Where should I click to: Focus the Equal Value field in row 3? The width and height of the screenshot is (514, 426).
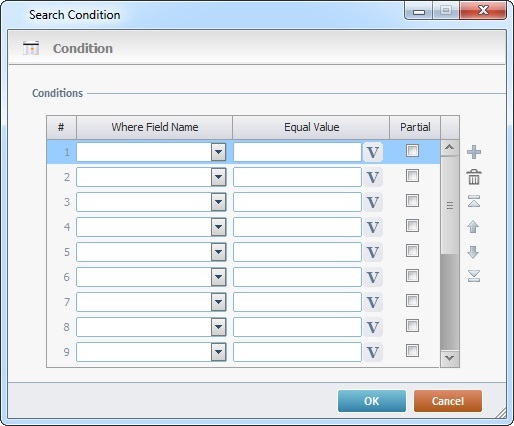pyautogui.click(x=297, y=202)
